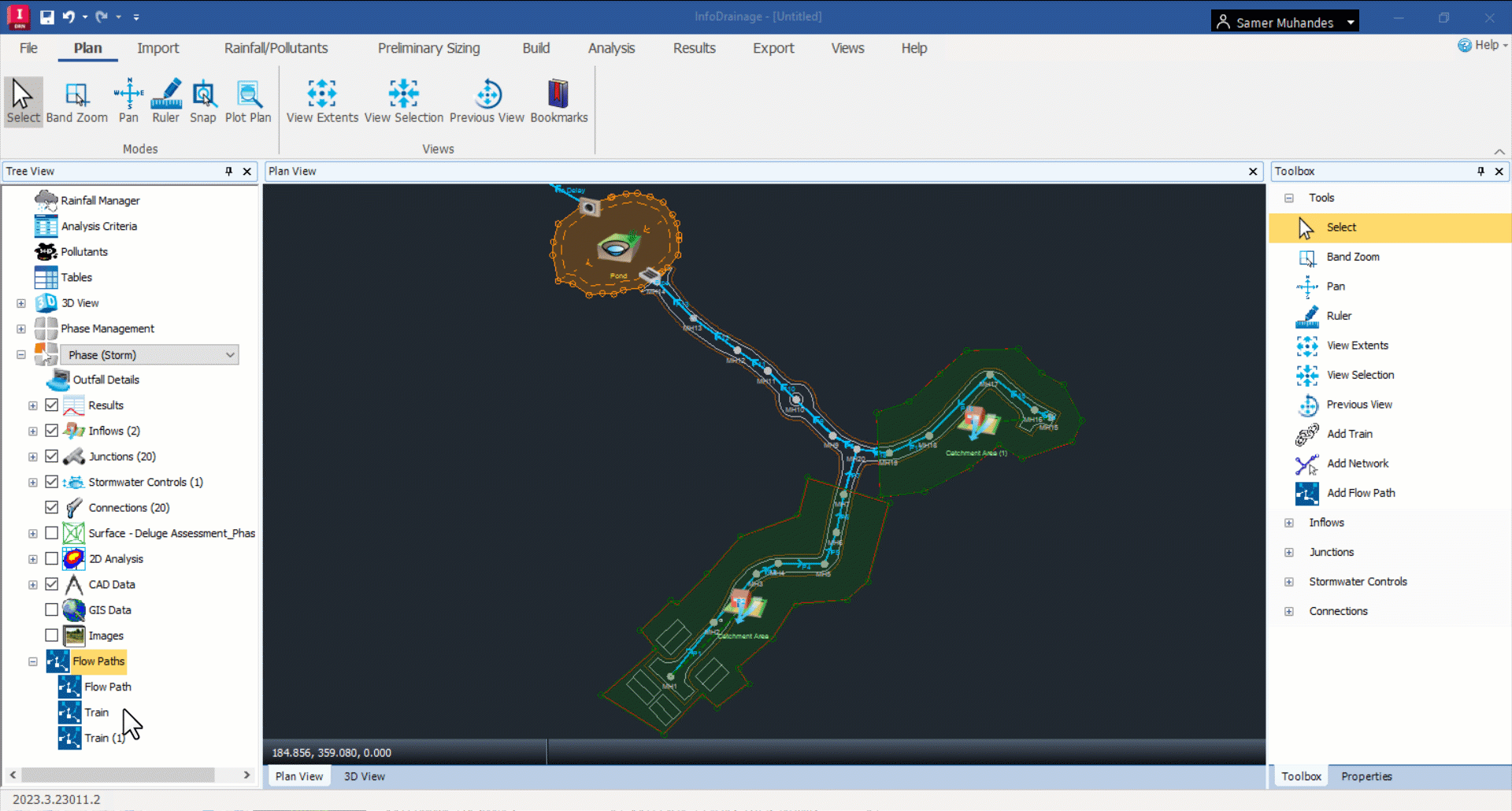Open Tables in the Tree View

point(64,278)
